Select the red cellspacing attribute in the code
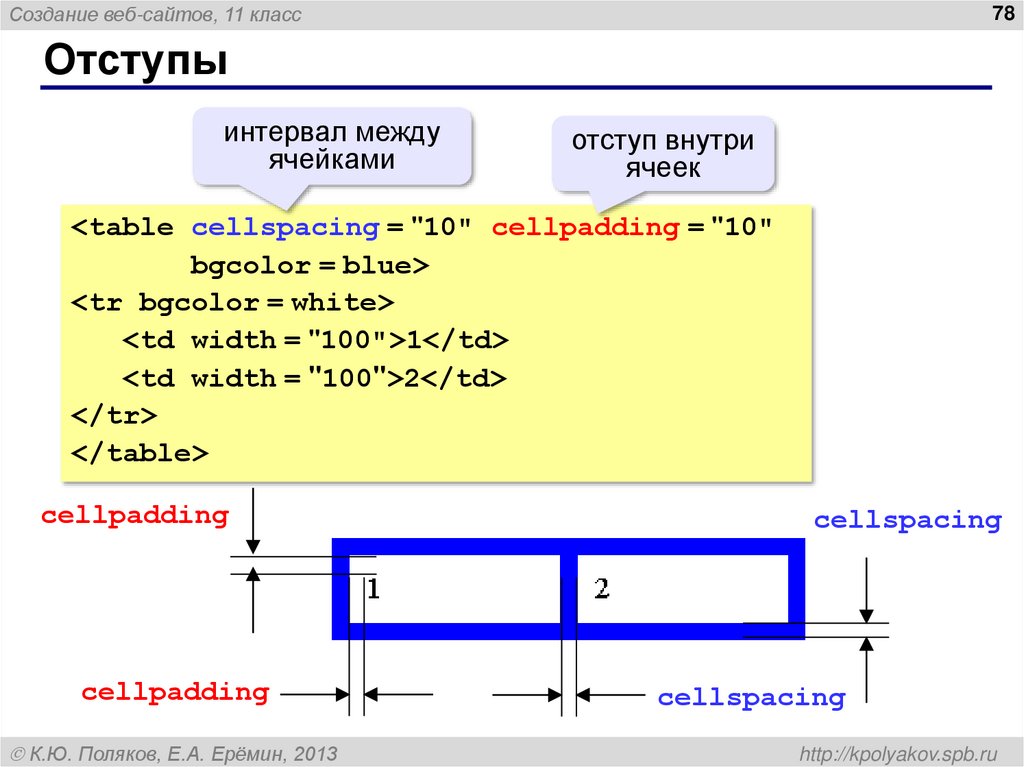The height and width of the screenshot is (767, 1024). pos(580,227)
